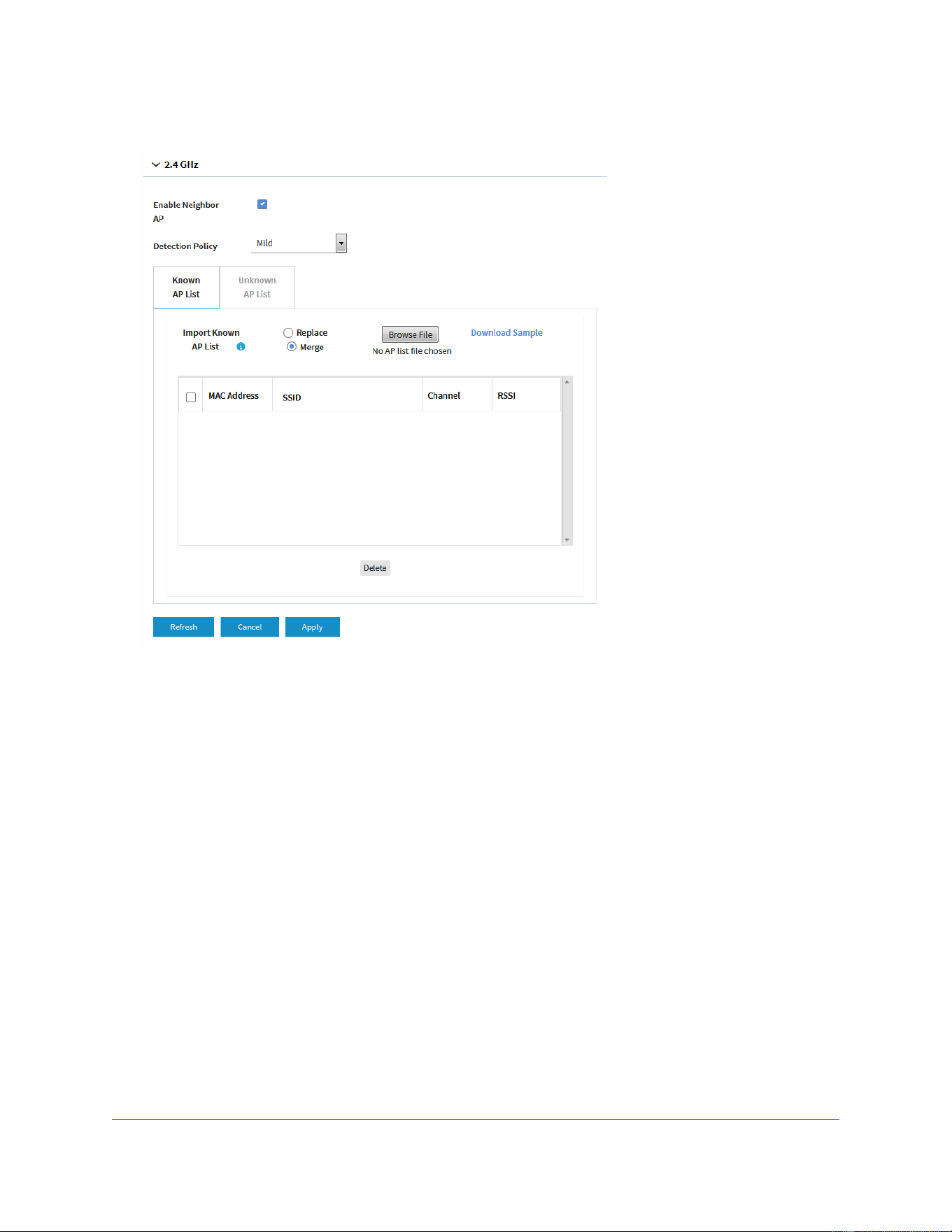Click the Apply button
Viewport: 952px width, 1232px height.
click(x=313, y=627)
